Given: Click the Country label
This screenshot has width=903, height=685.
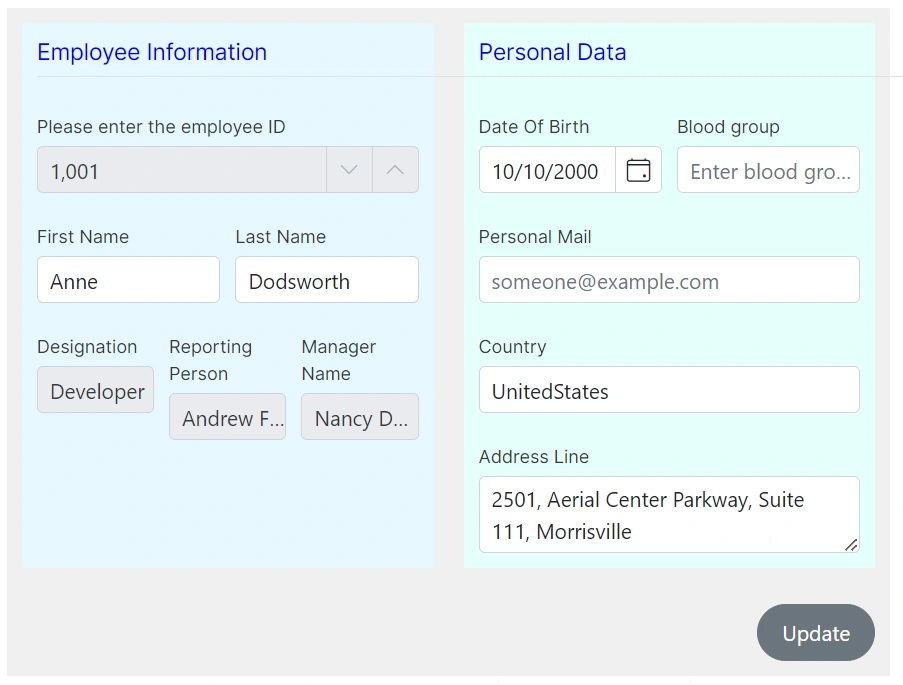Looking at the screenshot, I should coord(513,347).
